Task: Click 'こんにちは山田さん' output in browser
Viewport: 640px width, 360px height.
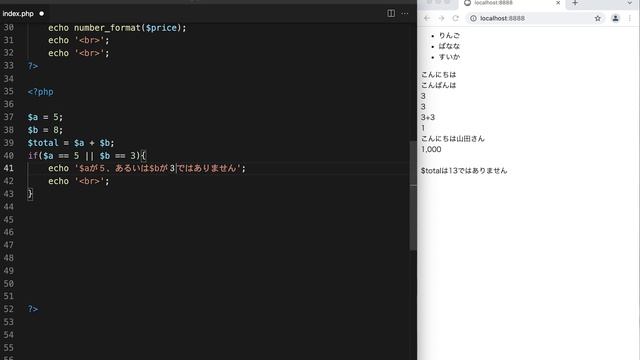Action: (453, 139)
